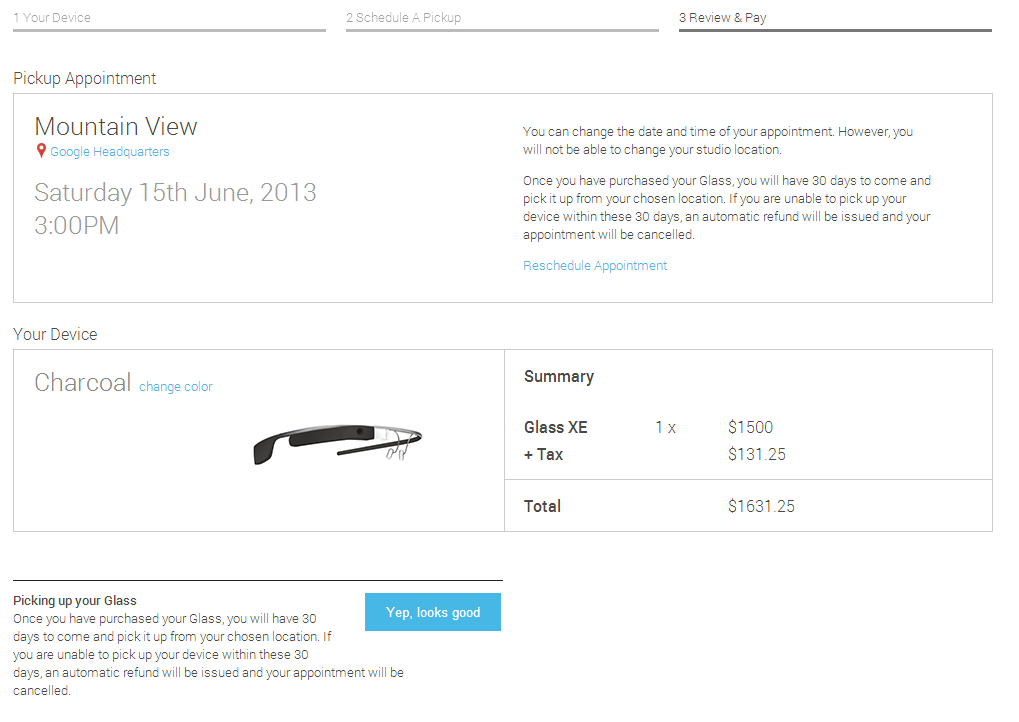The image size is (1019, 722).
Task: Switch to step 2 Schedule A Pickup
Action: [404, 18]
